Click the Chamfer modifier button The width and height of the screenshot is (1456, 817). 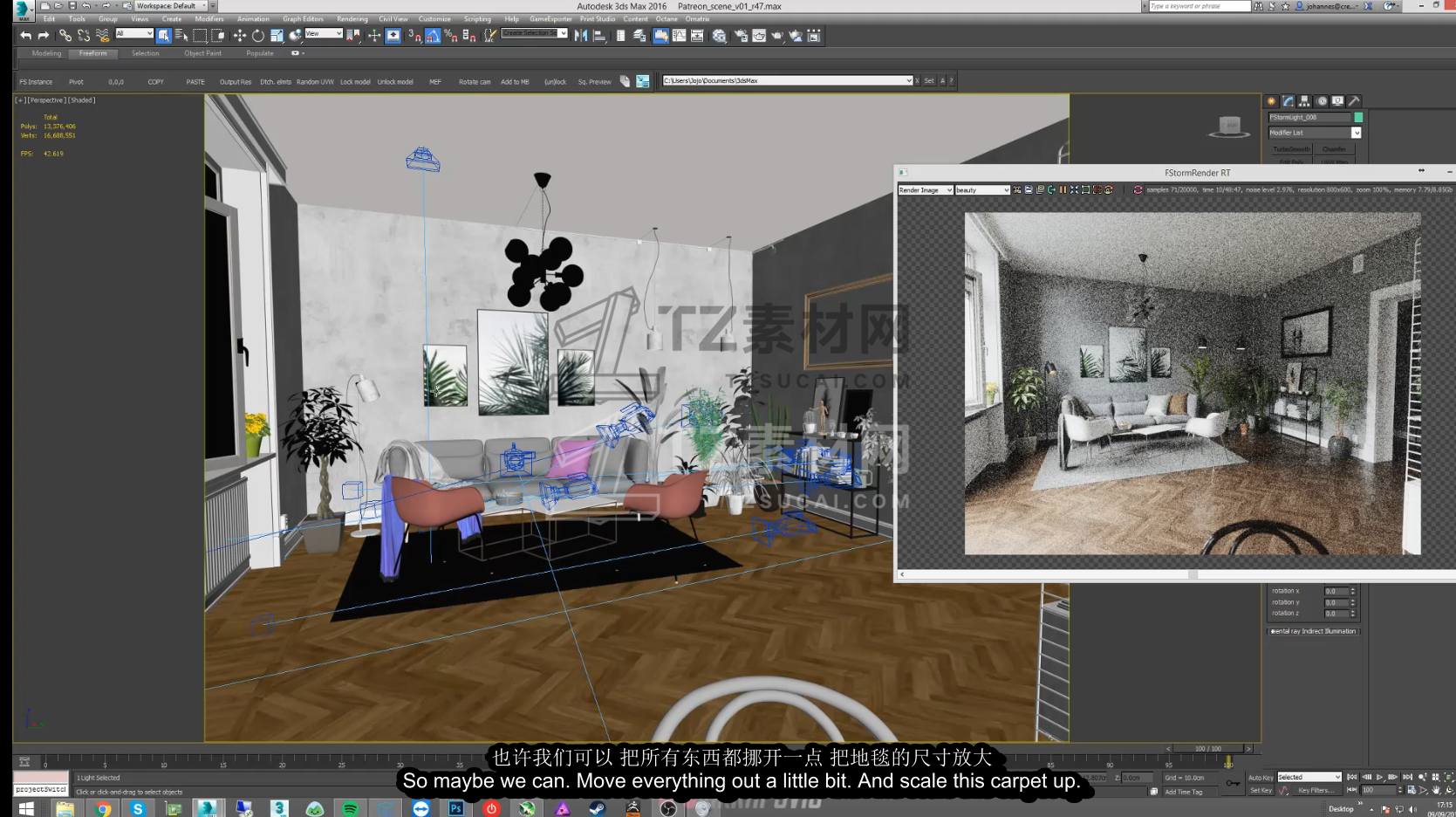tap(1334, 149)
